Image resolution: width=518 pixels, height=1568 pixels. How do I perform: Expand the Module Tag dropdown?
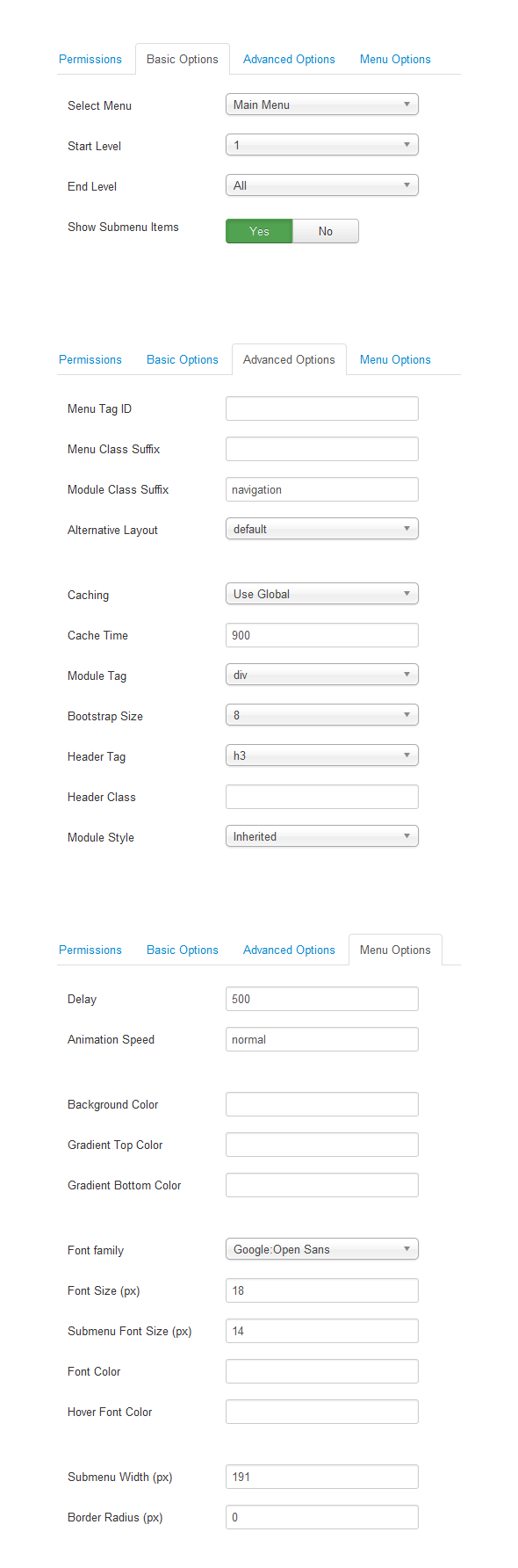(x=322, y=675)
